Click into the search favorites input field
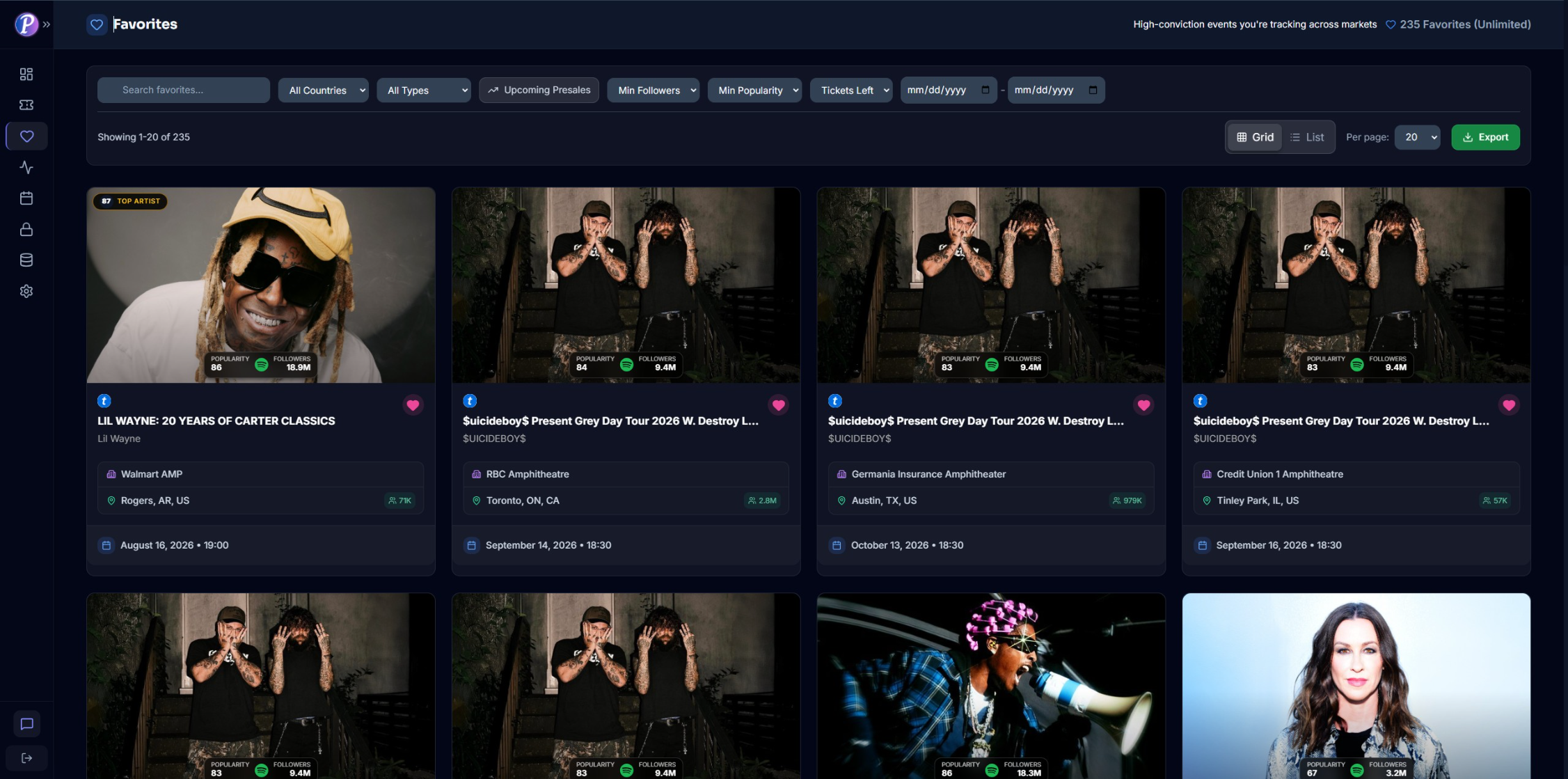Screen dimensions: 1568x779 click(x=183, y=90)
